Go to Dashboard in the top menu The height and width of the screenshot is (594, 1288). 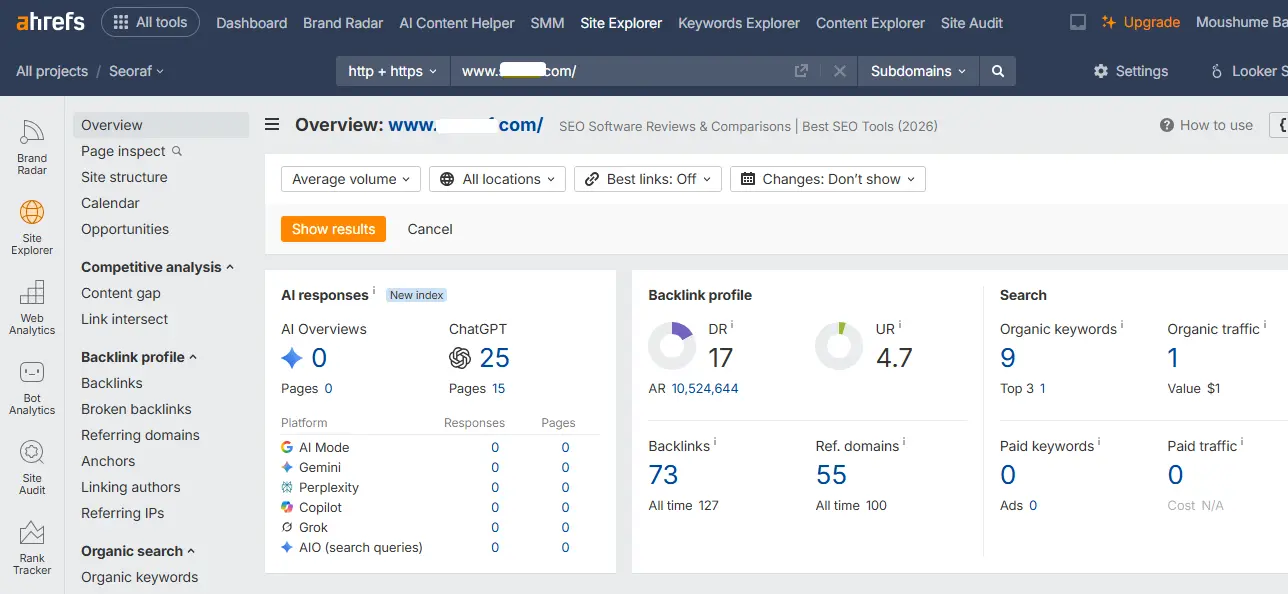click(252, 22)
